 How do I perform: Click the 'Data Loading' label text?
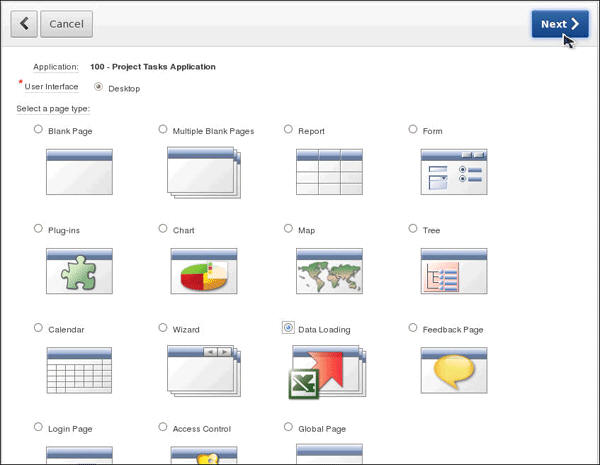324,330
